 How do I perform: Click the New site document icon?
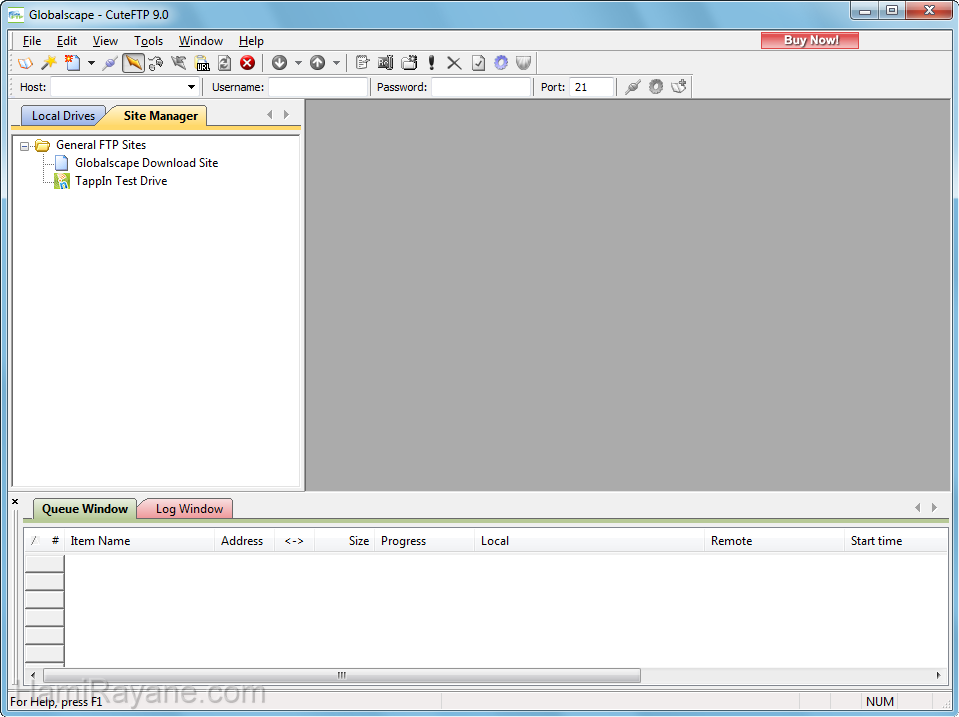73,62
